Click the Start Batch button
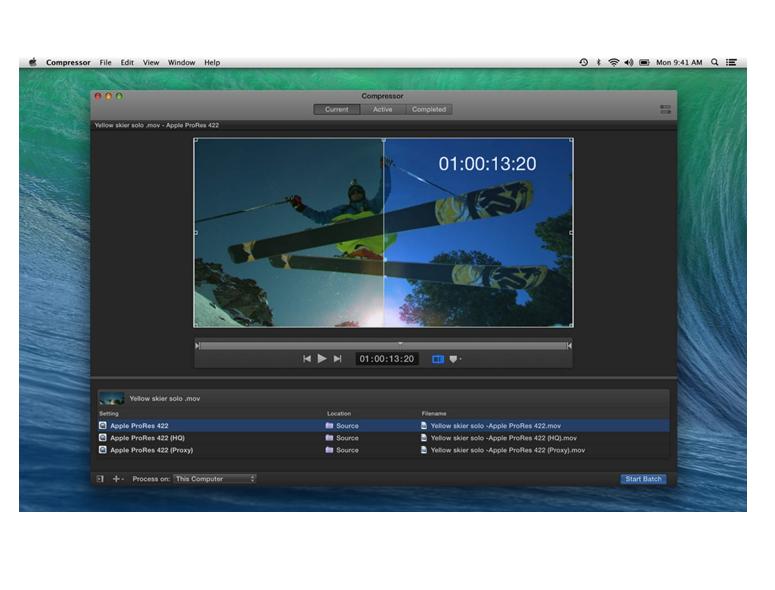775x590 pixels. pos(643,479)
